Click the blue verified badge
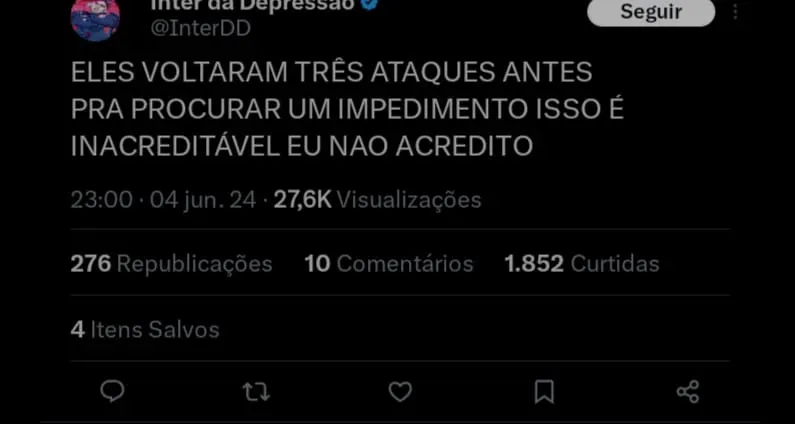Screen dimensions: 795x424 370,4
